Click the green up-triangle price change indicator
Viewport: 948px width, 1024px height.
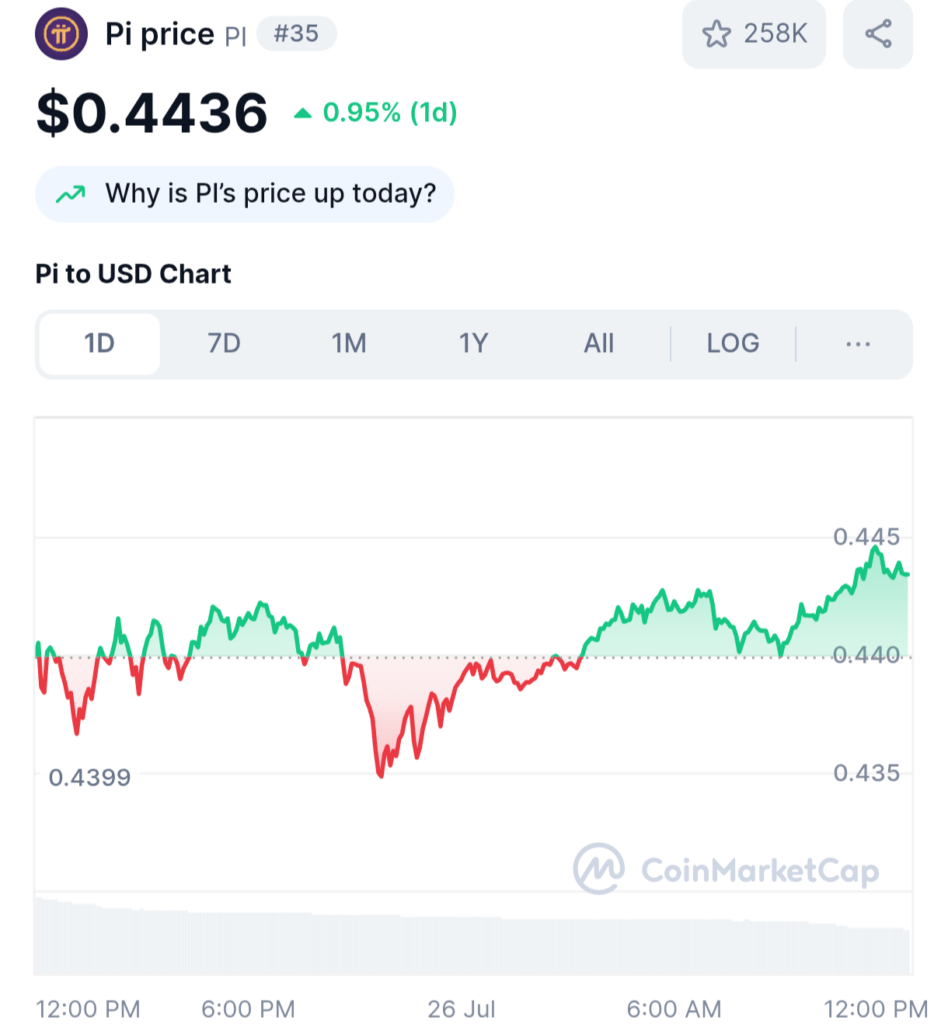302,114
